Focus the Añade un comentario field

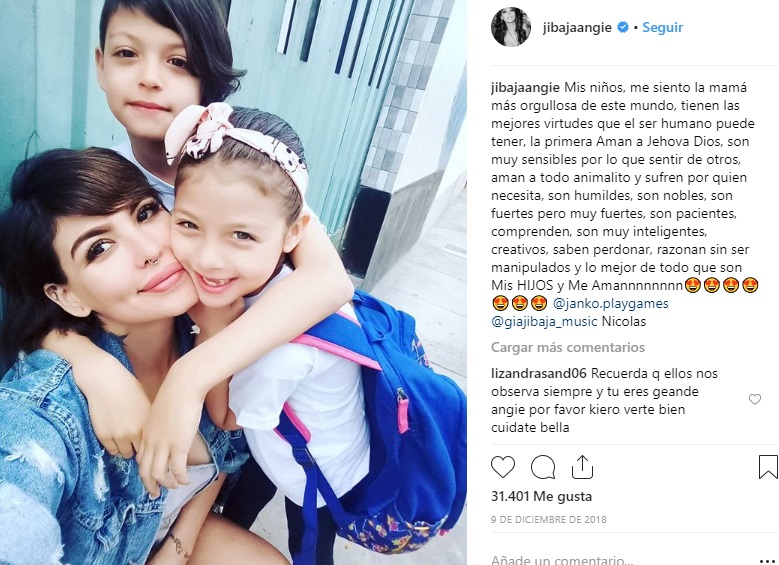click(621, 560)
